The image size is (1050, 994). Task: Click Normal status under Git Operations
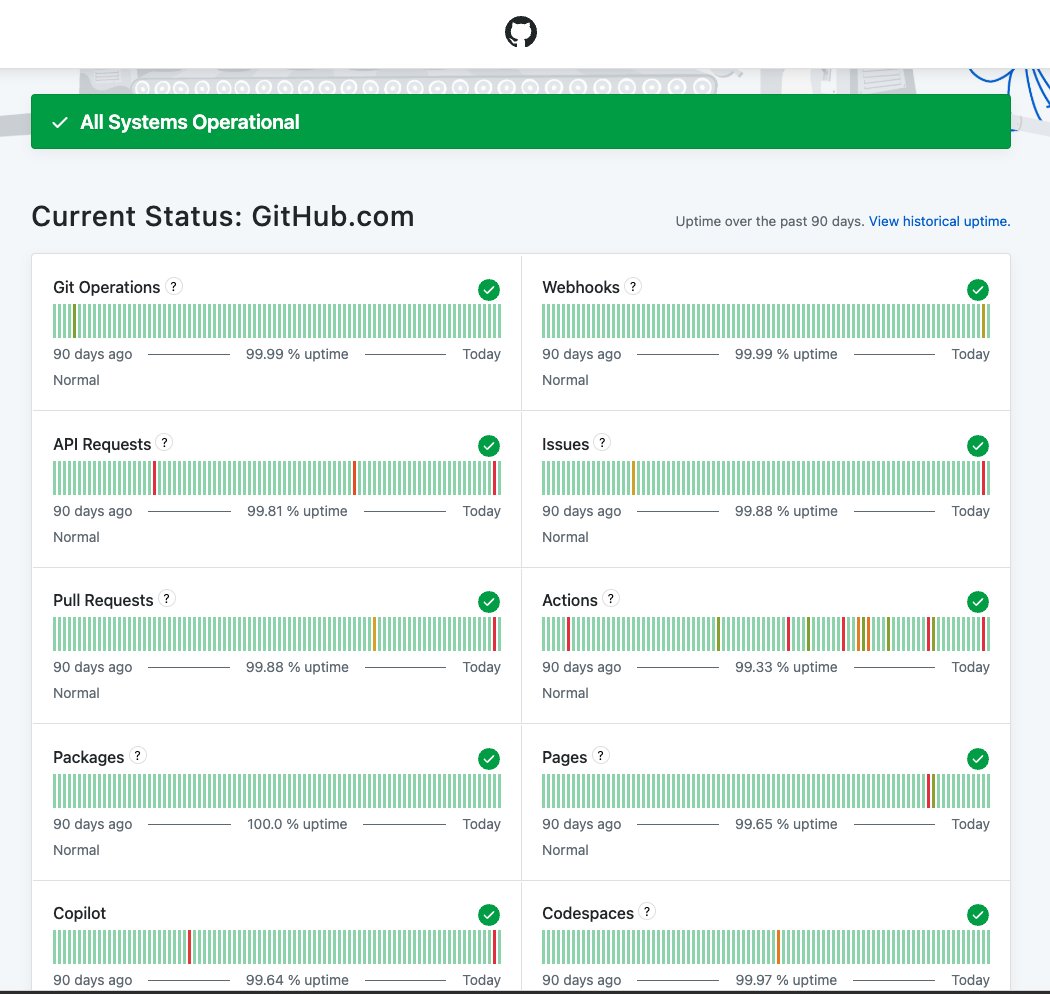pos(76,380)
